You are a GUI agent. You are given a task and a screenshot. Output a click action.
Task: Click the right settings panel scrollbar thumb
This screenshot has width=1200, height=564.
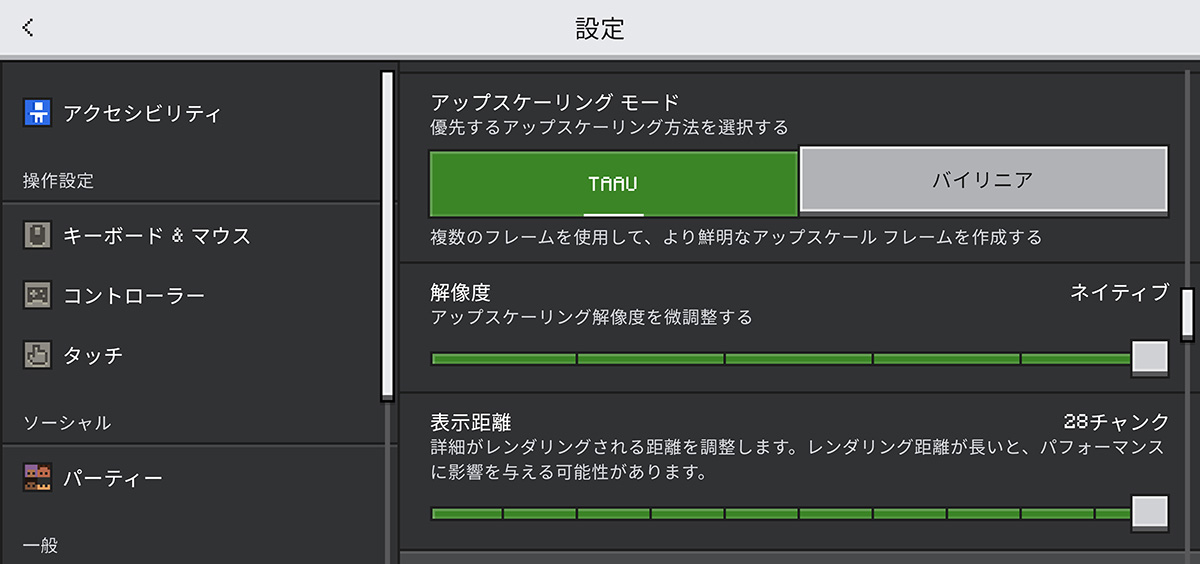click(1188, 315)
